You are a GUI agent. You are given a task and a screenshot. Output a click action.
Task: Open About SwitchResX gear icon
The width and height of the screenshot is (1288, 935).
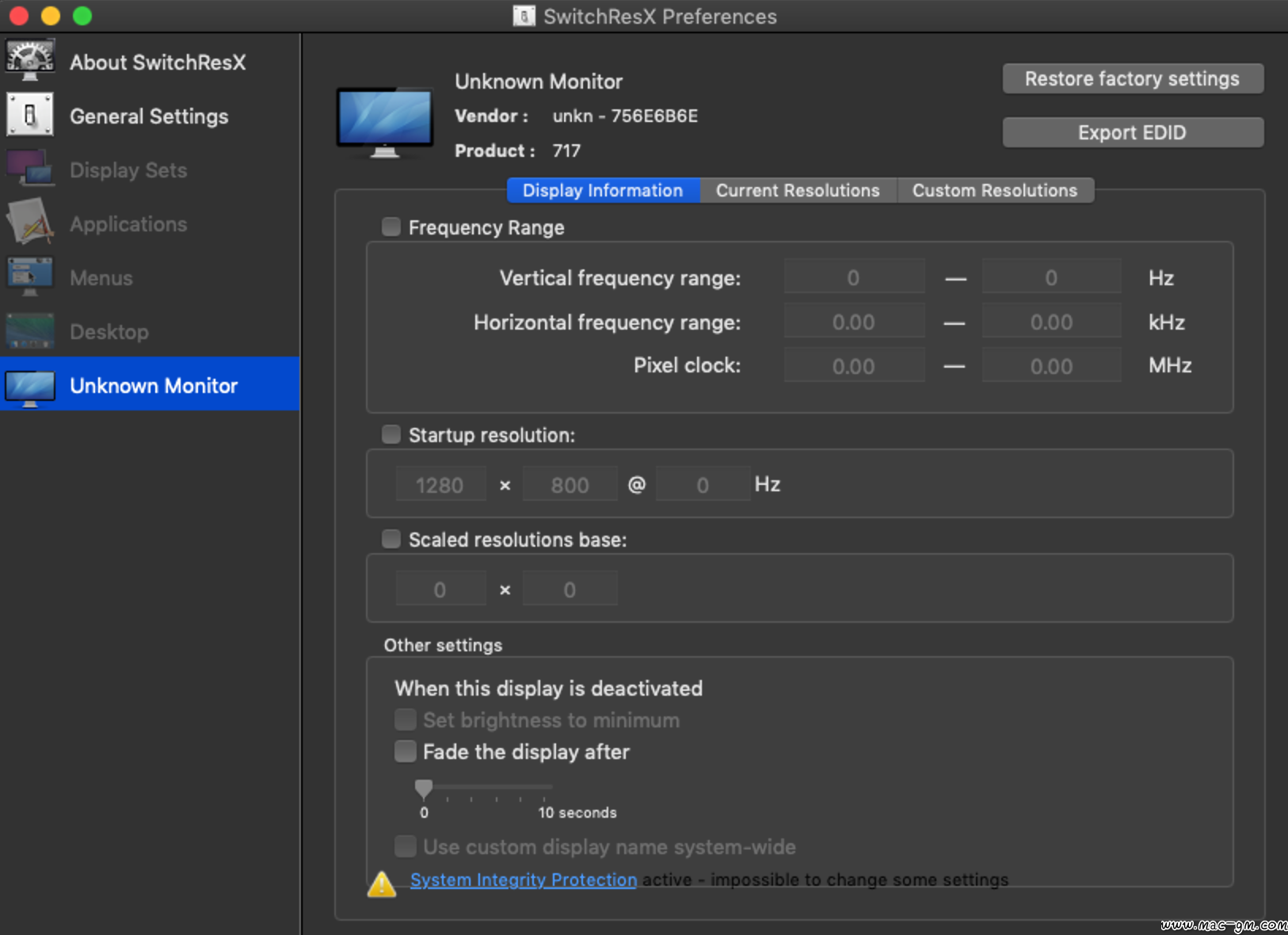tap(30, 60)
